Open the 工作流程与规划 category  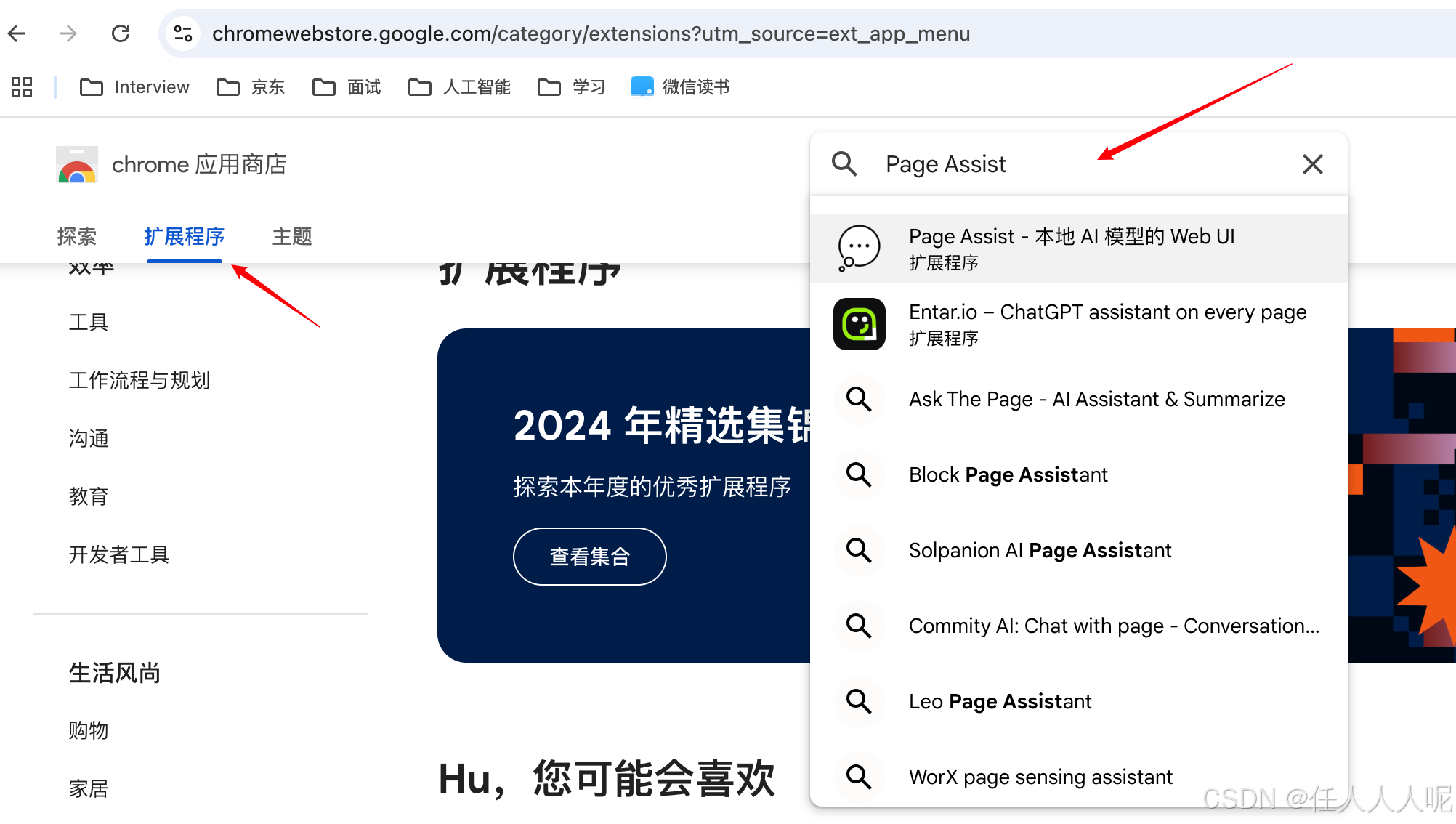(139, 380)
